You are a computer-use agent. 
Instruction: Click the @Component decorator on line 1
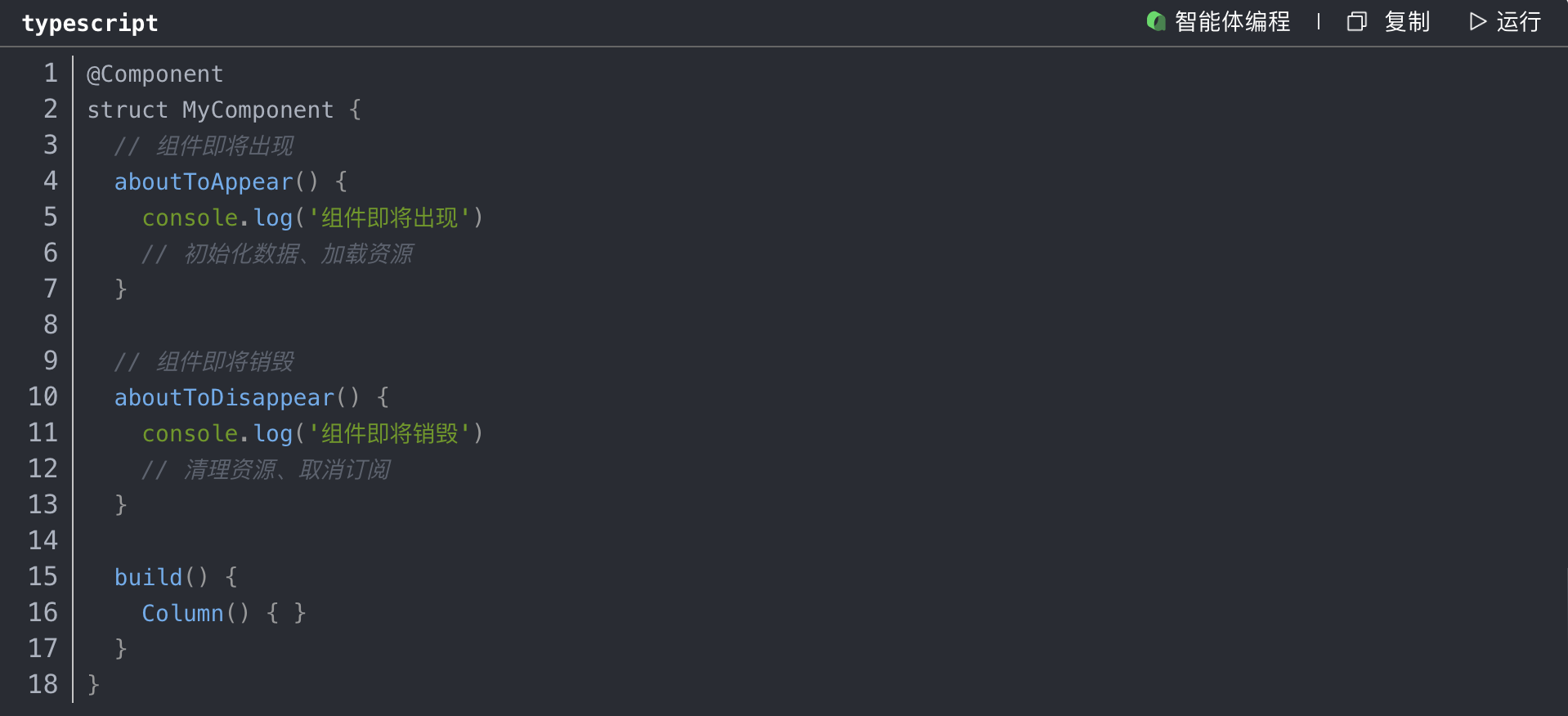[x=155, y=74]
